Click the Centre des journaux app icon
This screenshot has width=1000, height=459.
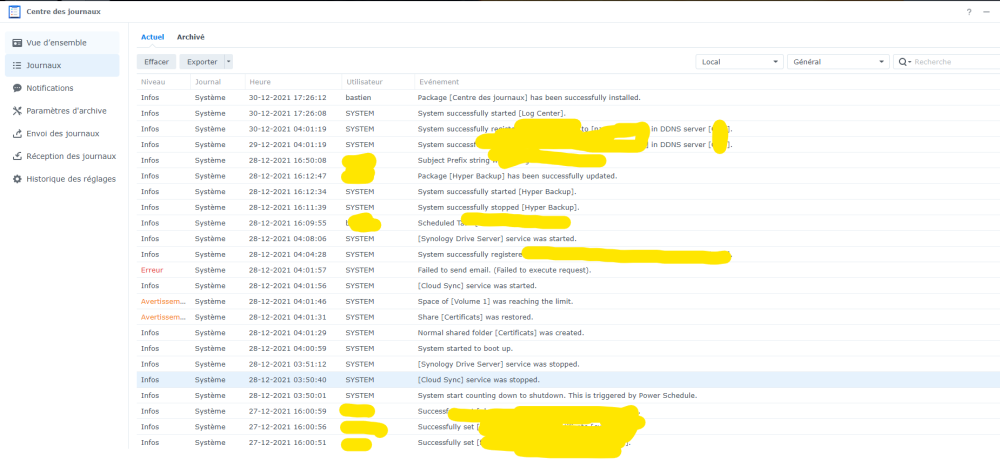pyautogui.click(x=14, y=11)
